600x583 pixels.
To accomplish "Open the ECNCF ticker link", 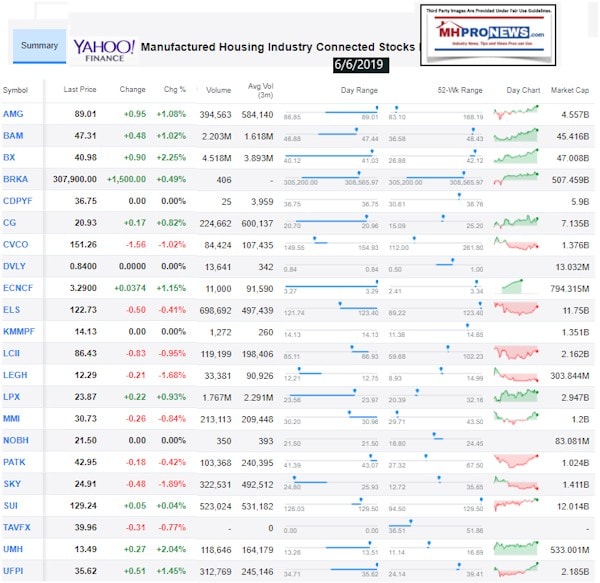I will click(18, 288).
